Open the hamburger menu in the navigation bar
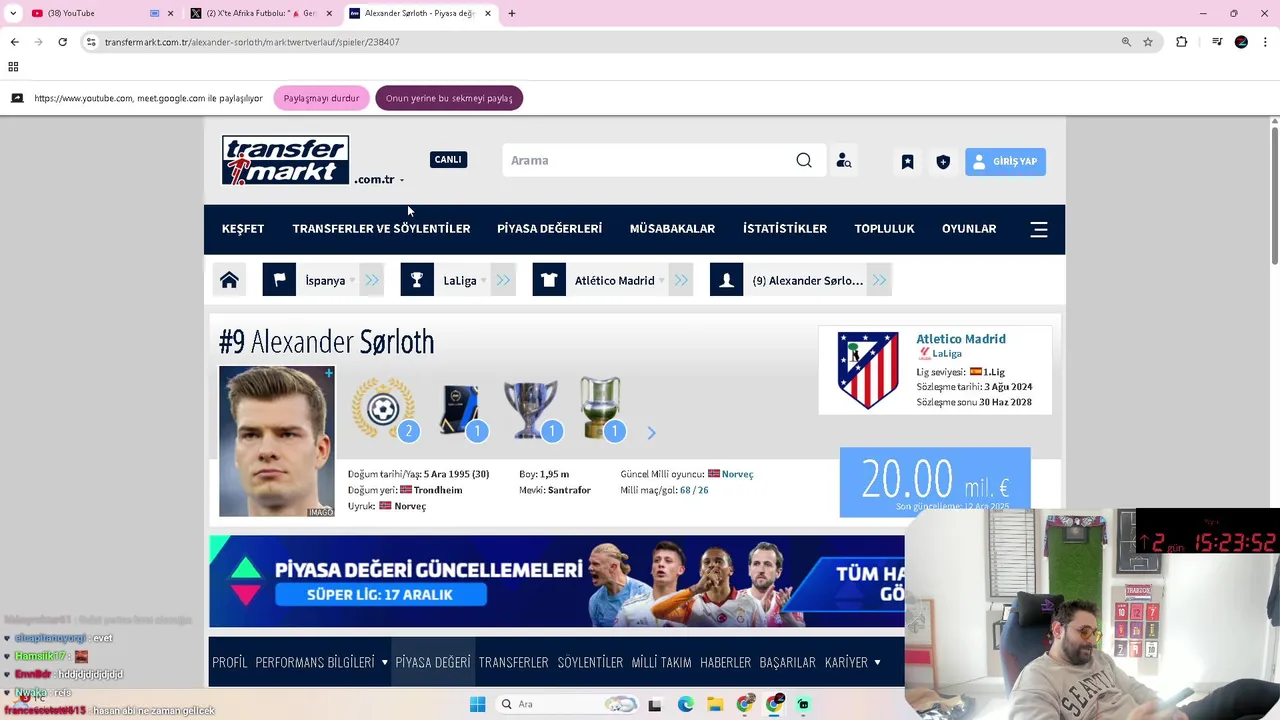The height and width of the screenshot is (720, 1280). (x=1039, y=229)
